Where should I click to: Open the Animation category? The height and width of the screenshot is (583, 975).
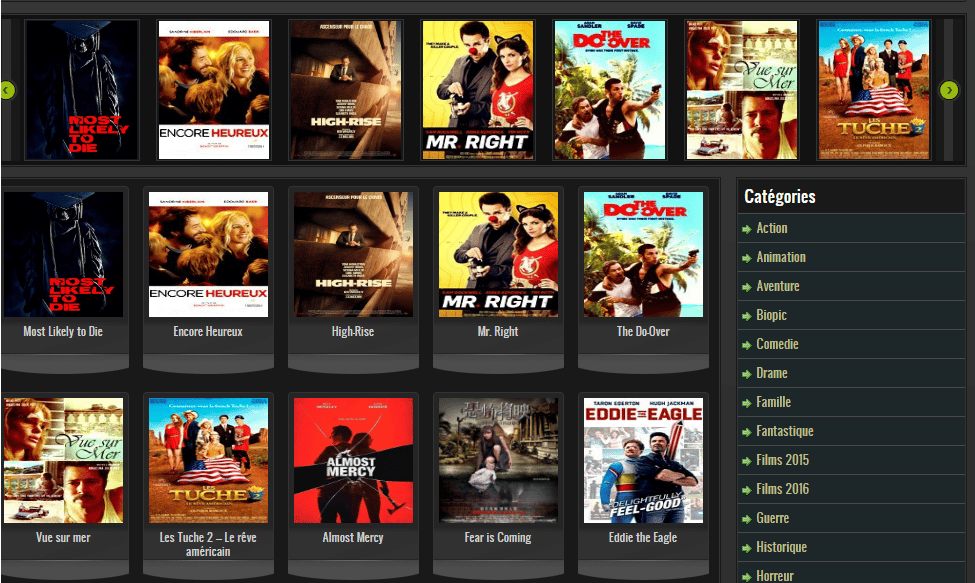tap(780, 257)
